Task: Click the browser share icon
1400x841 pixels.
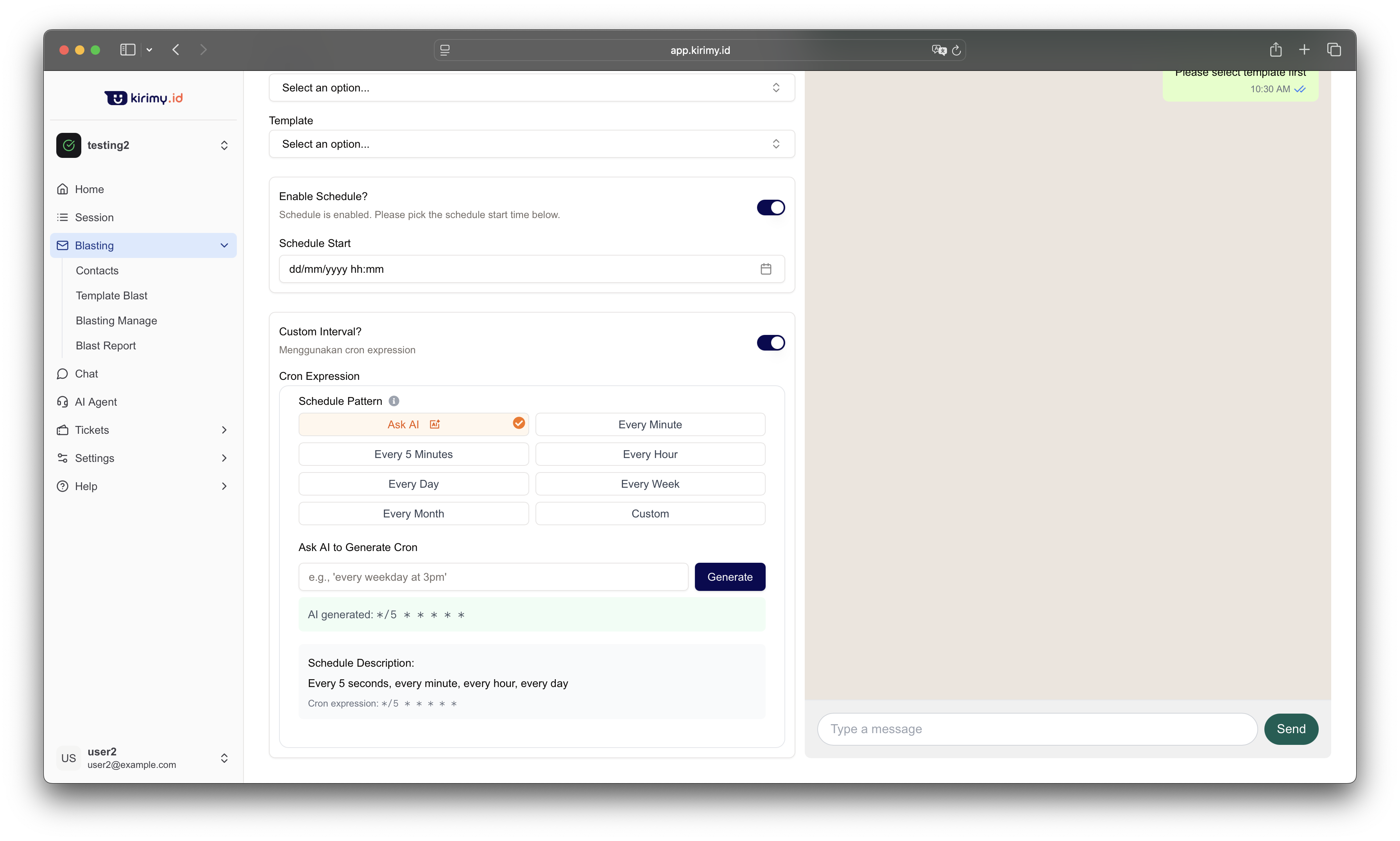Action: coord(1275,50)
